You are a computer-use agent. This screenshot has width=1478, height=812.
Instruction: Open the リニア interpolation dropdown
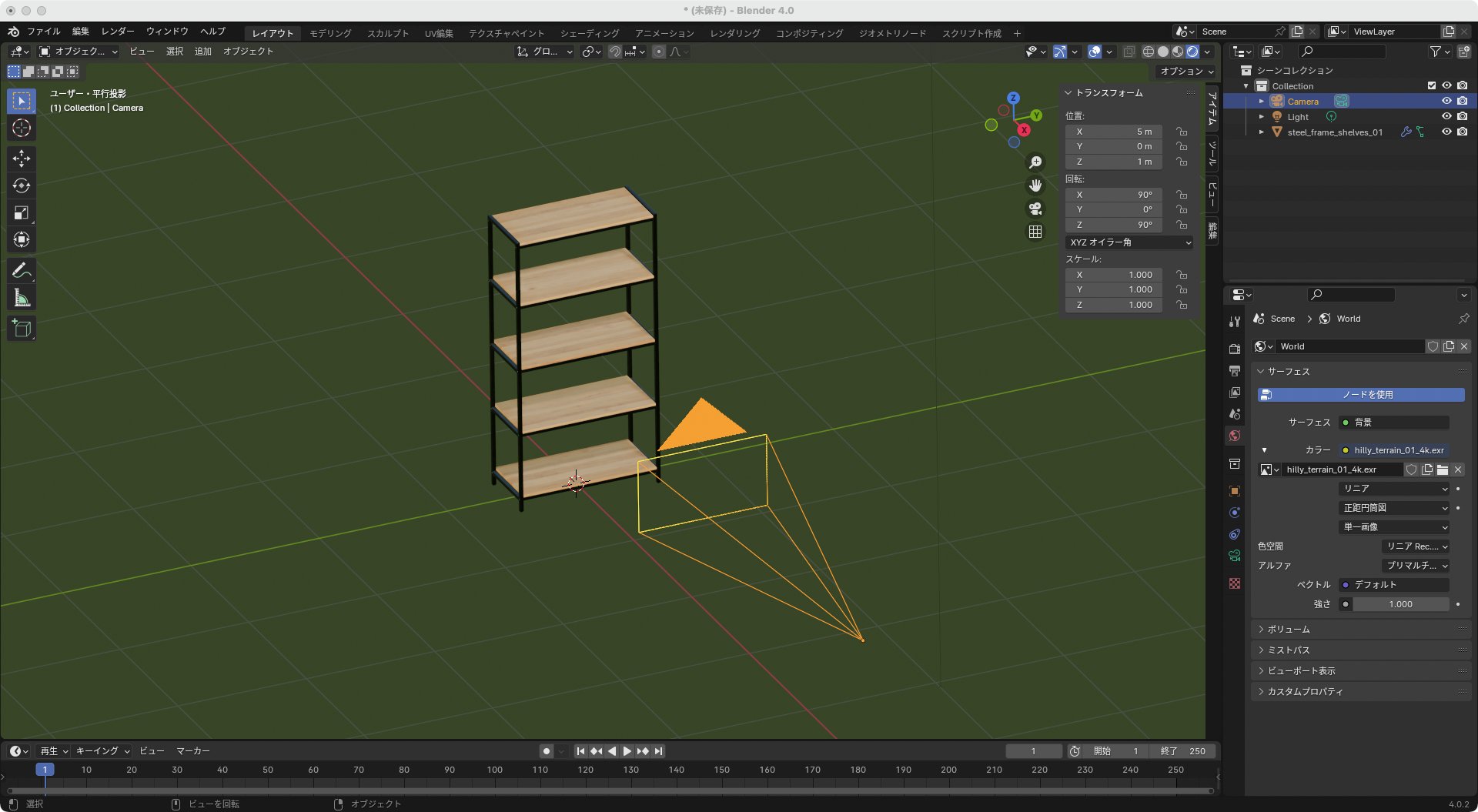click(1394, 489)
